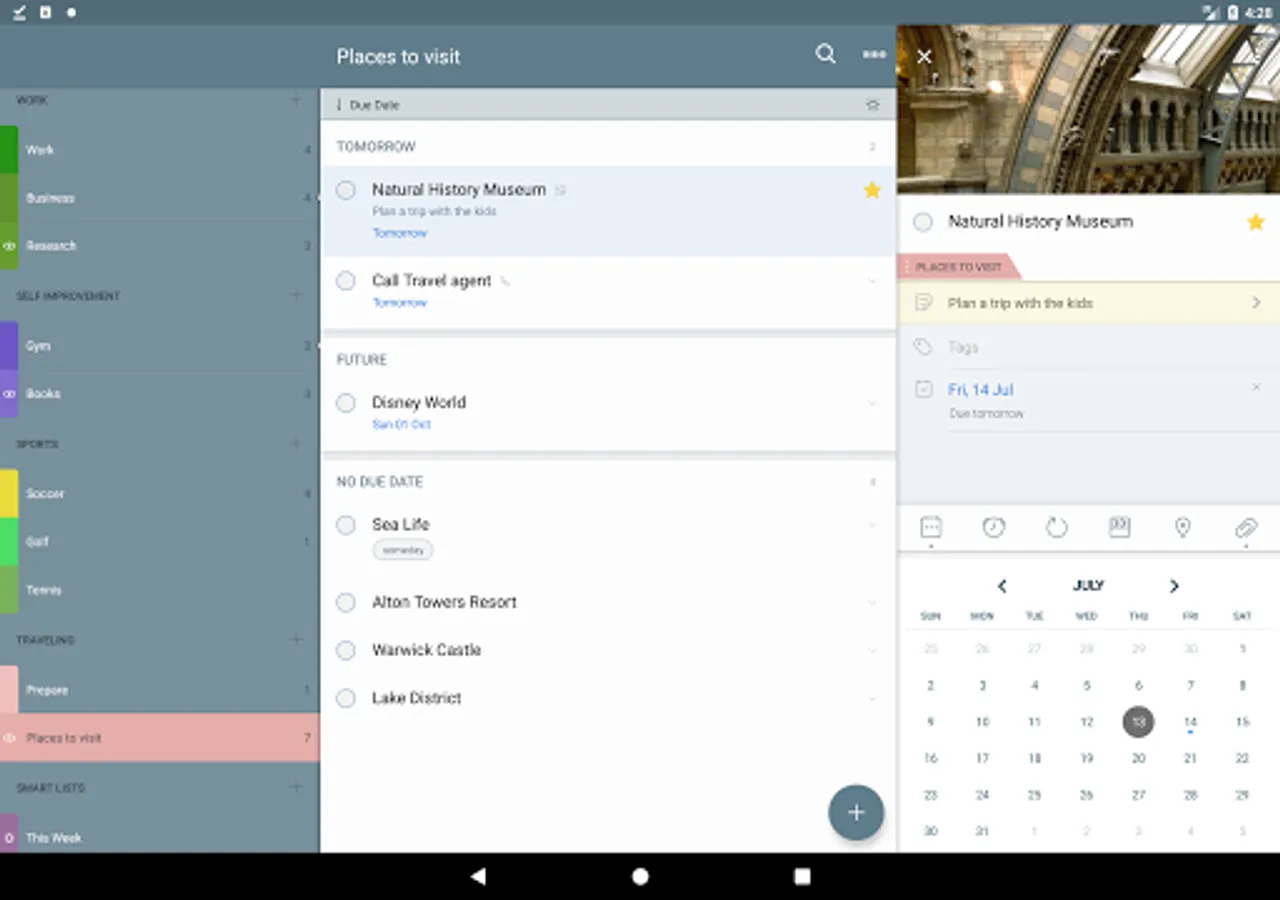Viewport: 1280px width, 900px height.
Task: Go to previous month in calendar
Action: point(1002,586)
